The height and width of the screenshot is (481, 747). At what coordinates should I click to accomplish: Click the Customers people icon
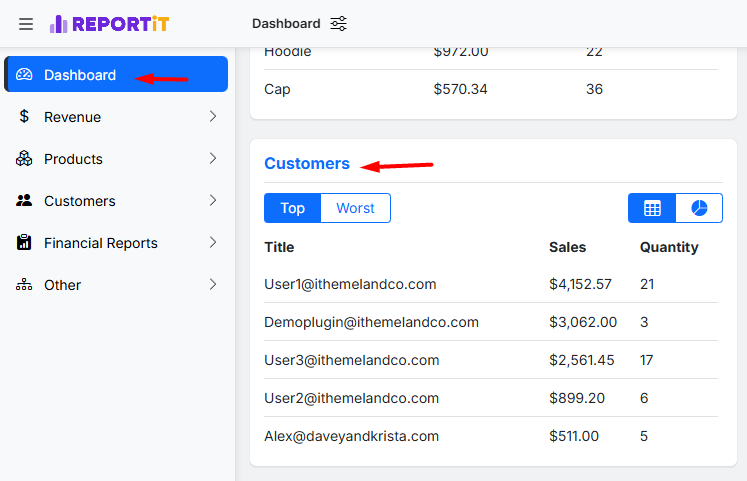[x=25, y=201]
